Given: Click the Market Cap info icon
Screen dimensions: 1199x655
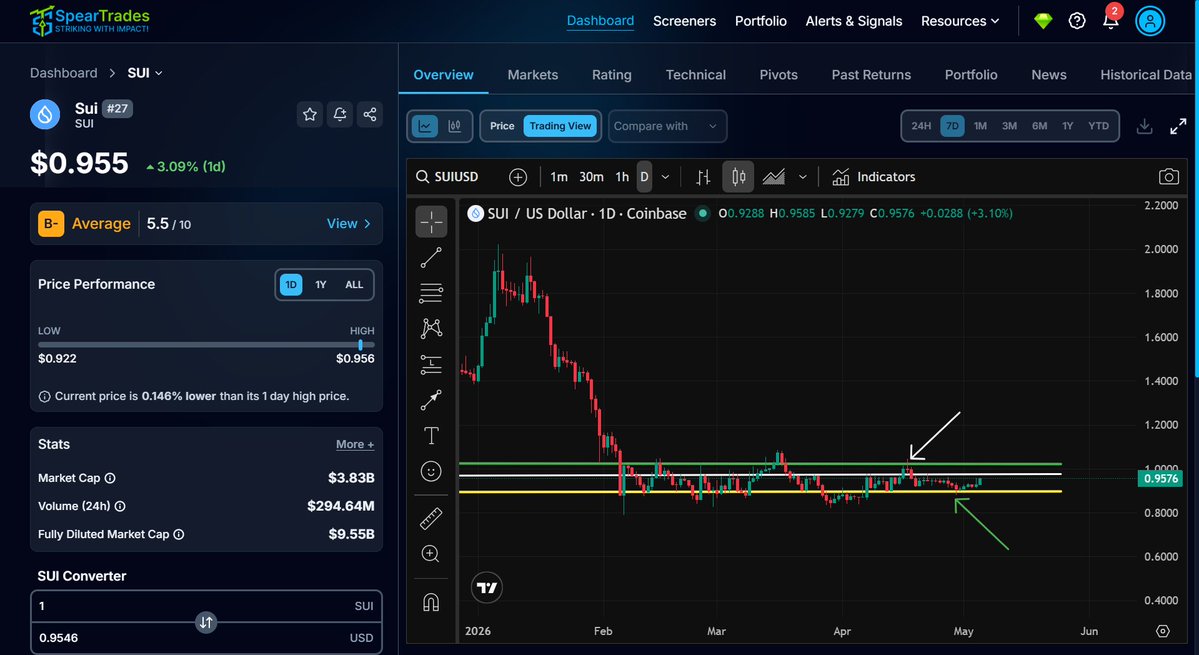Looking at the screenshot, I should (110, 478).
